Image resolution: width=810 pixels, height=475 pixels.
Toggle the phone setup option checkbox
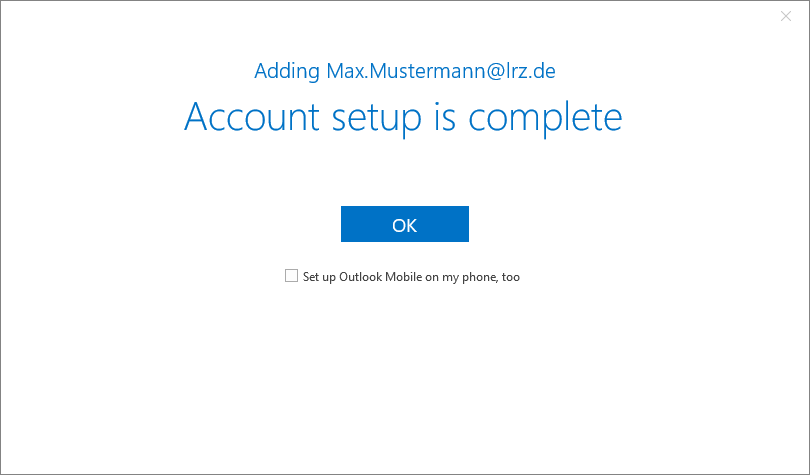click(x=292, y=276)
